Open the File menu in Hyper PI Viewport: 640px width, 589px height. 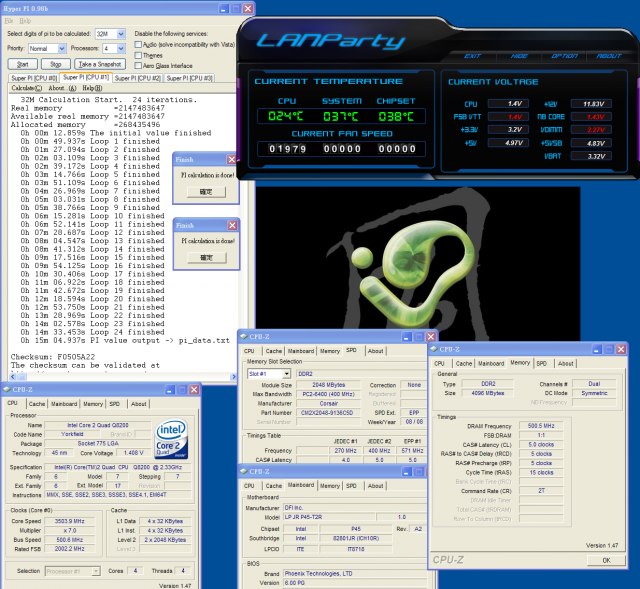click(9, 21)
